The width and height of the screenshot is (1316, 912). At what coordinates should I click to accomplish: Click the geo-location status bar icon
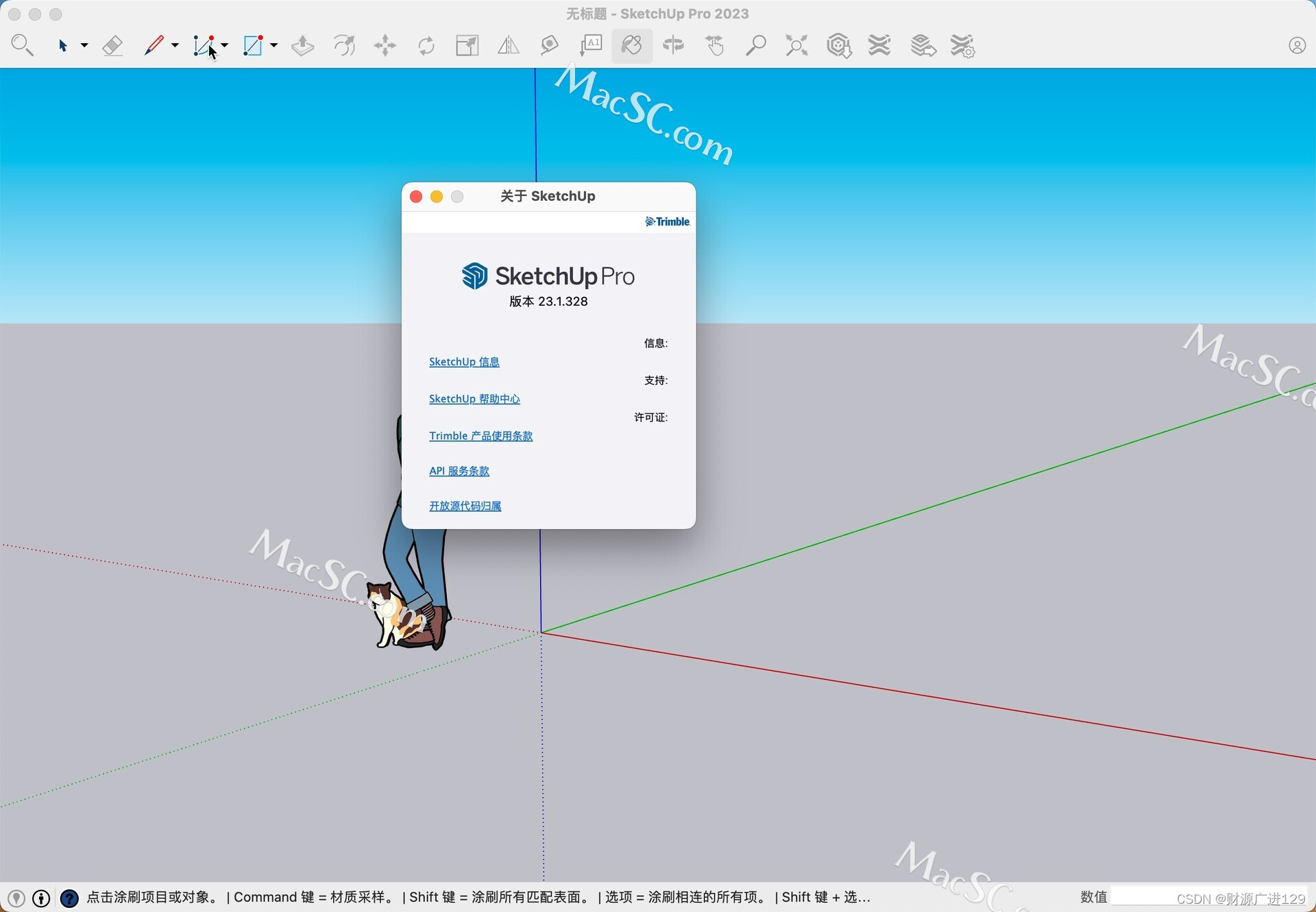(x=16, y=898)
